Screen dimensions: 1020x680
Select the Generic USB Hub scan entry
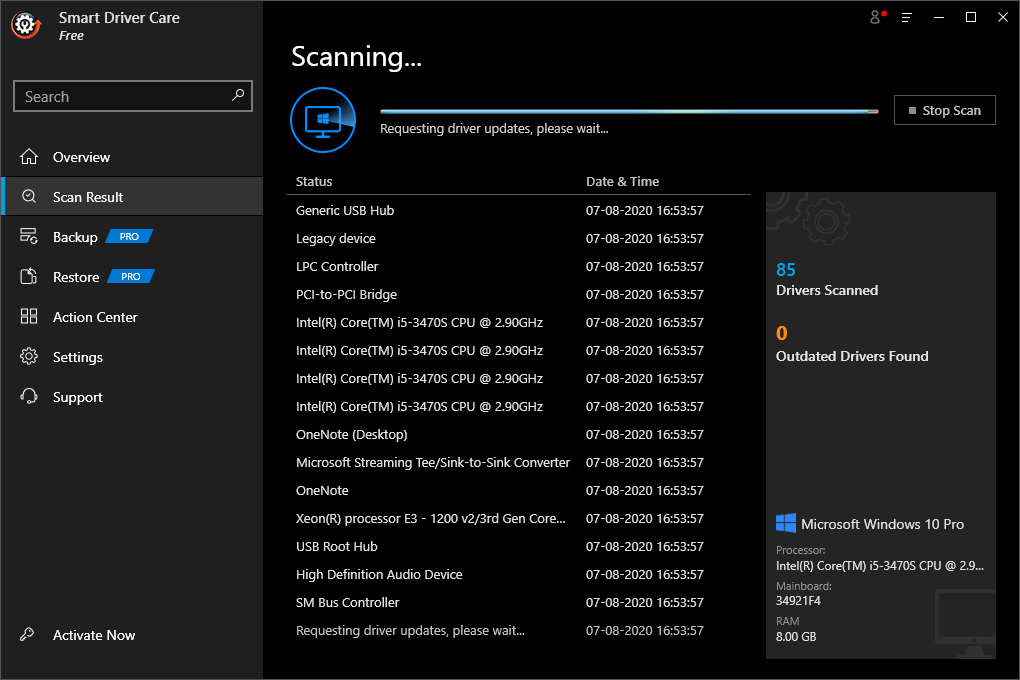pyautogui.click(x=344, y=210)
